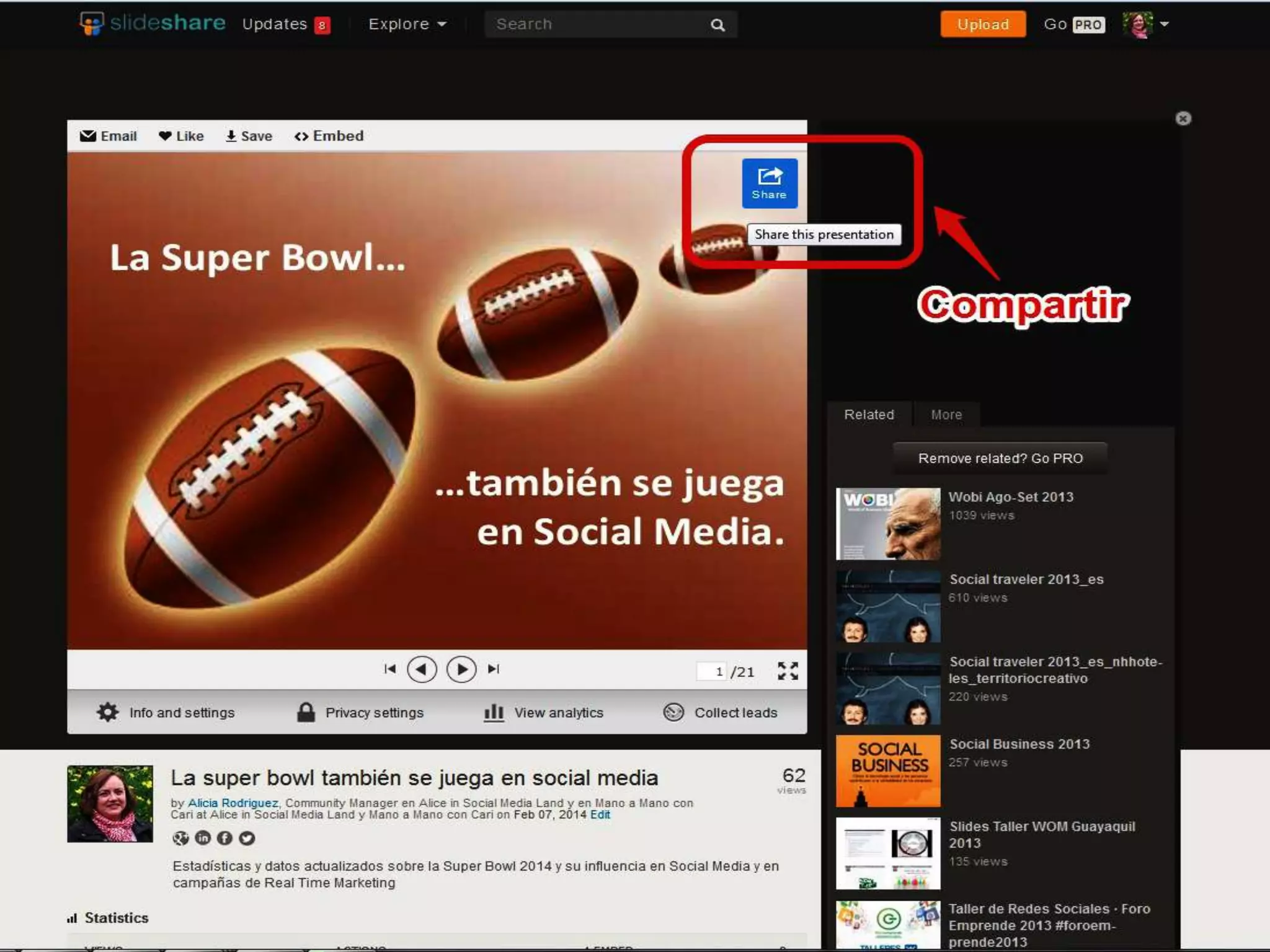1270x952 pixels.
Task: Like the presentation with heart icon
Action: (165, 136)
